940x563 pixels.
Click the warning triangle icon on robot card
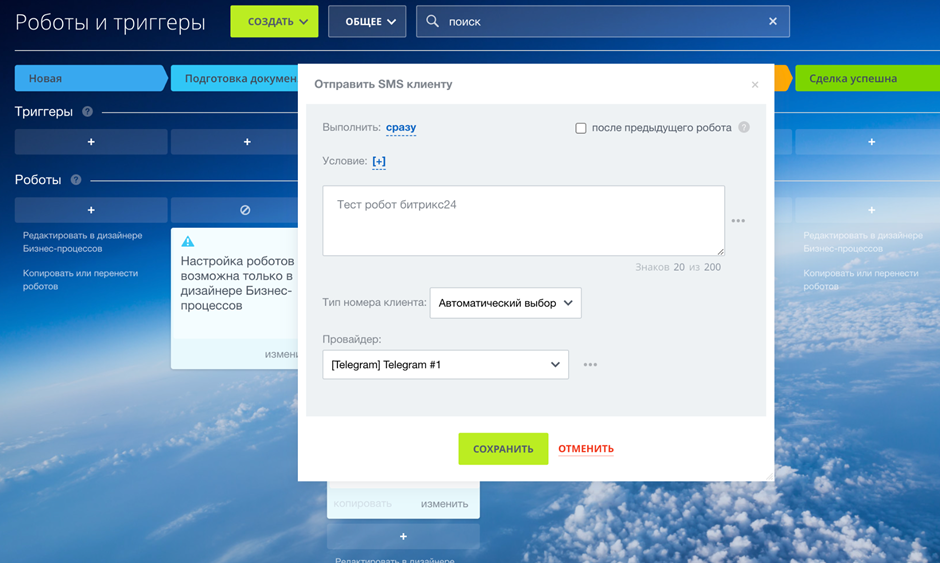tap(188, 242)
